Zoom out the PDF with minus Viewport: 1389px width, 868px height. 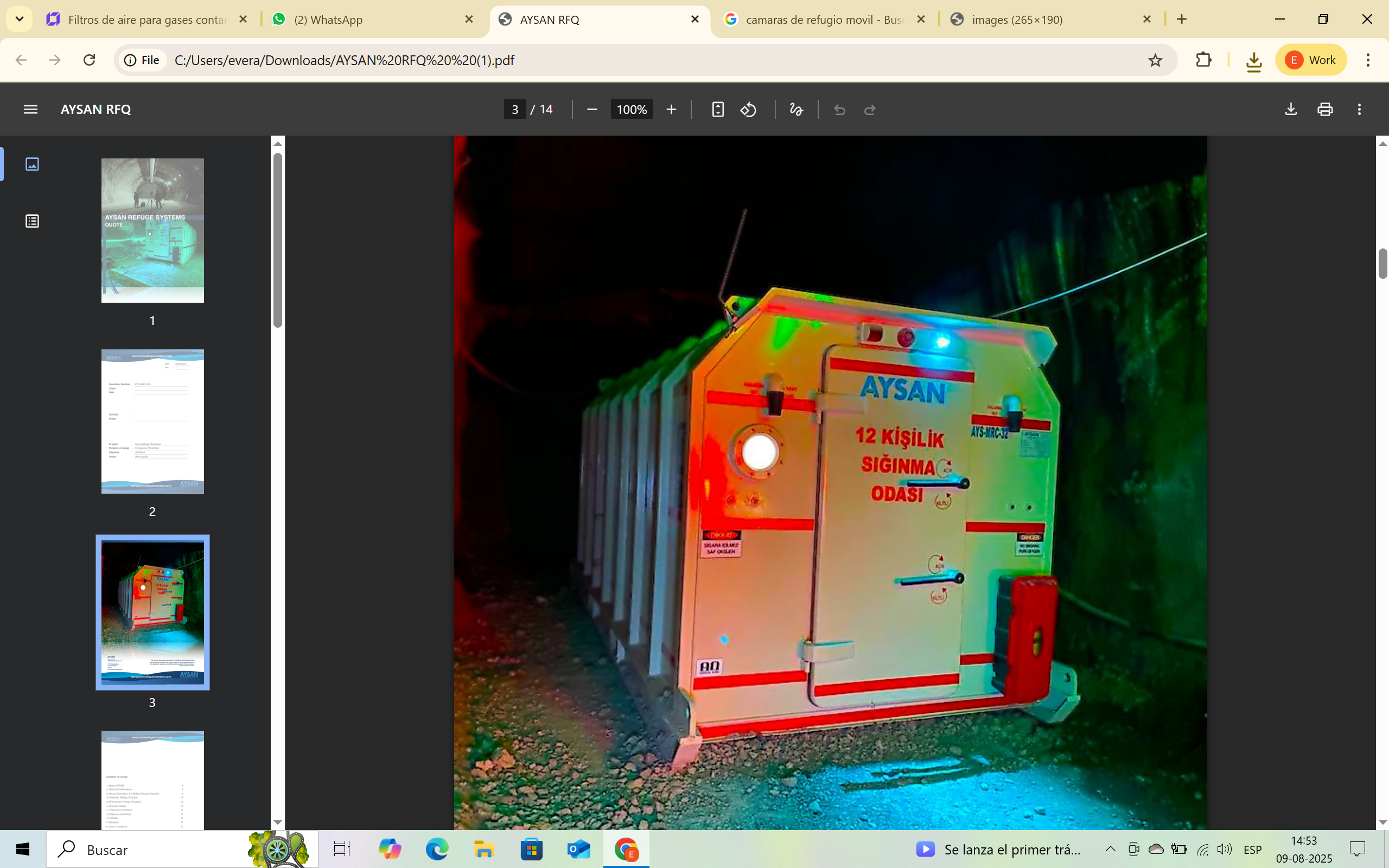pos(592,109)
